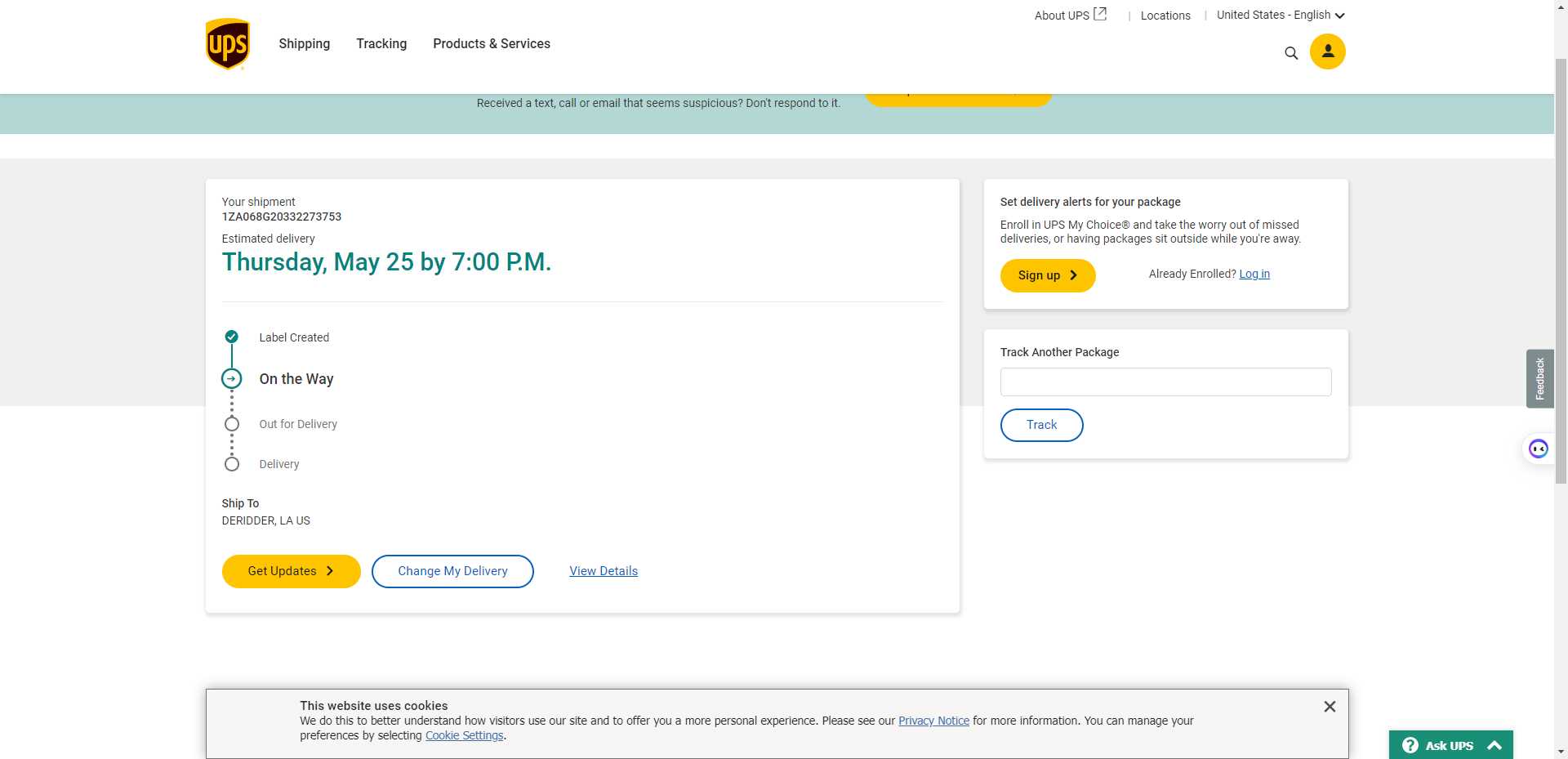Click the Out for Delivery step circle
Viewport: 1568px width, 759px height.
pos(232,424)
